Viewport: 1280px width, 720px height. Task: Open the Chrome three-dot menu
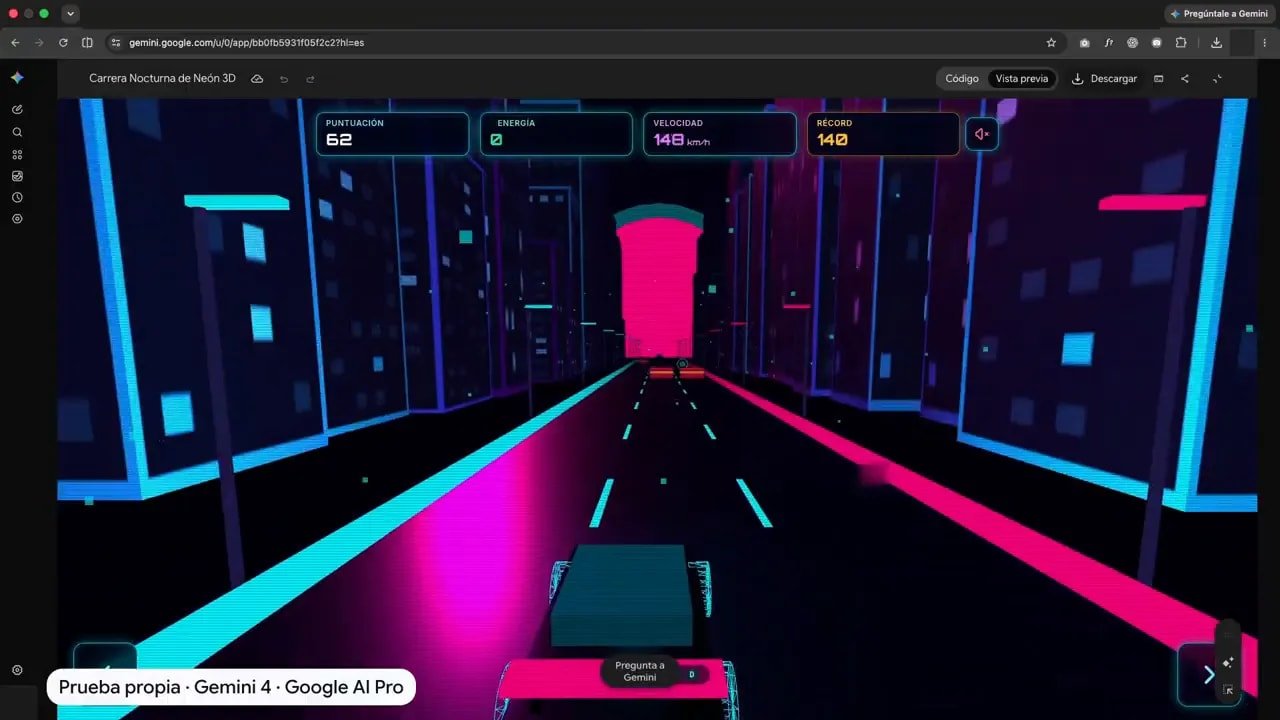(x=1265, y=43)
